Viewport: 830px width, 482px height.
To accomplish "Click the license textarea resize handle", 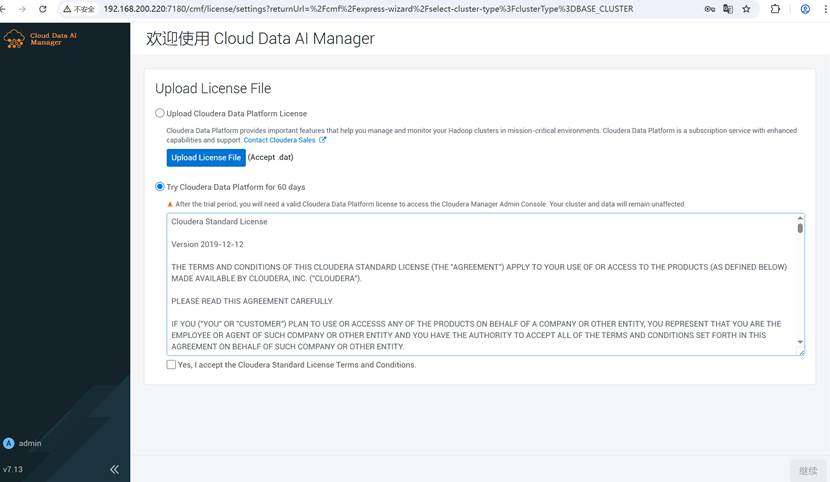I will point(801,352).
